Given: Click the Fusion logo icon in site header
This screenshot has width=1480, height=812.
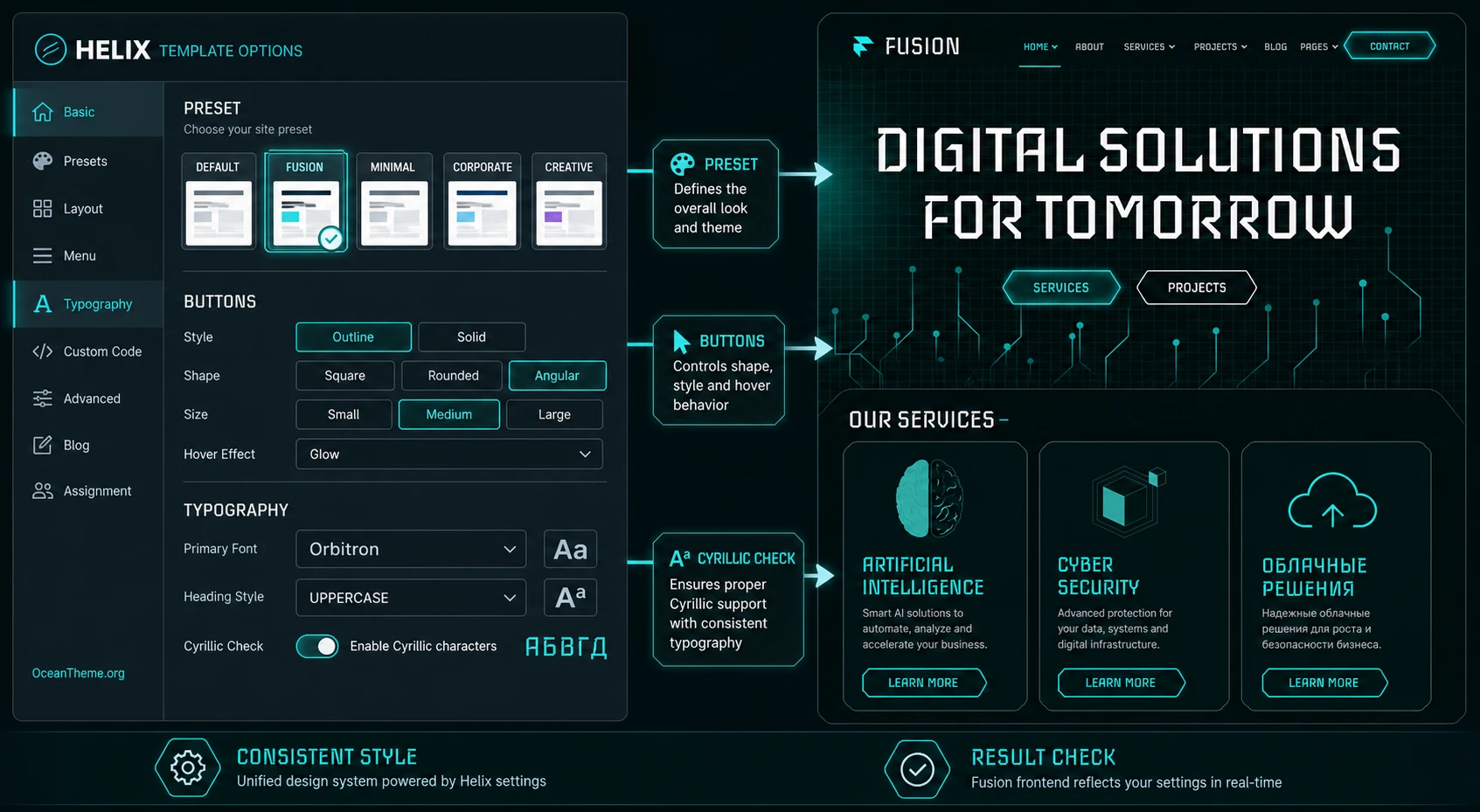Looking at the screenshot, I should pyautogui.click(x=862, y=45).
